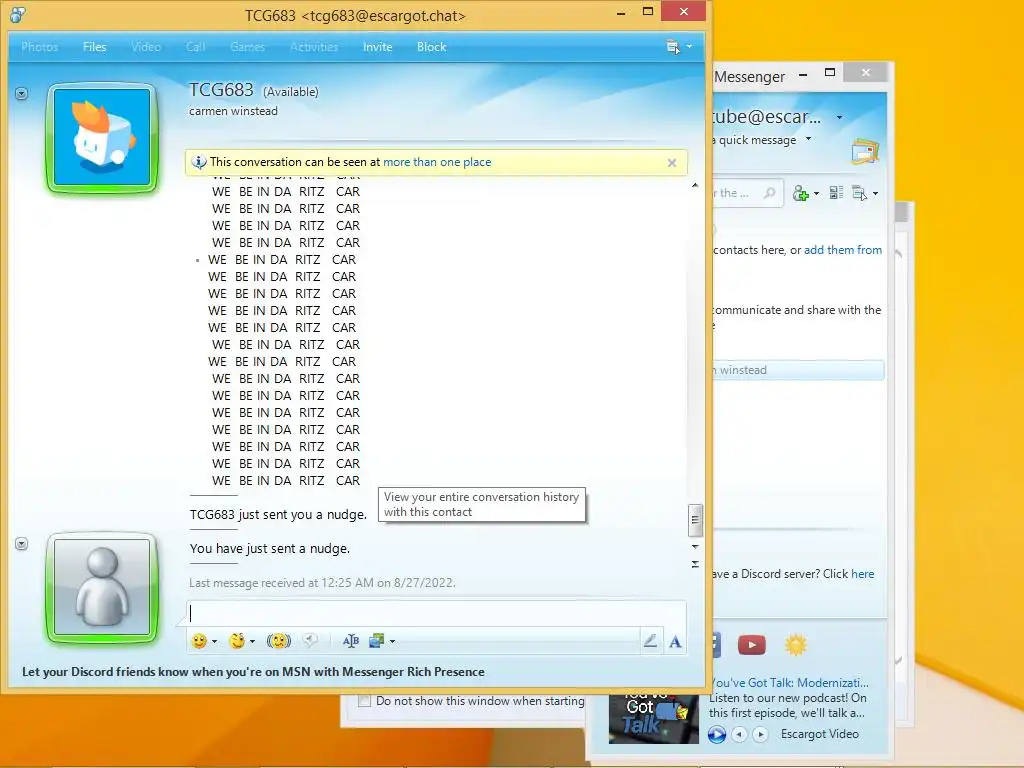Click the conversation scroll down arrow
1024x768 pixels.
click(x=695, y=547)
